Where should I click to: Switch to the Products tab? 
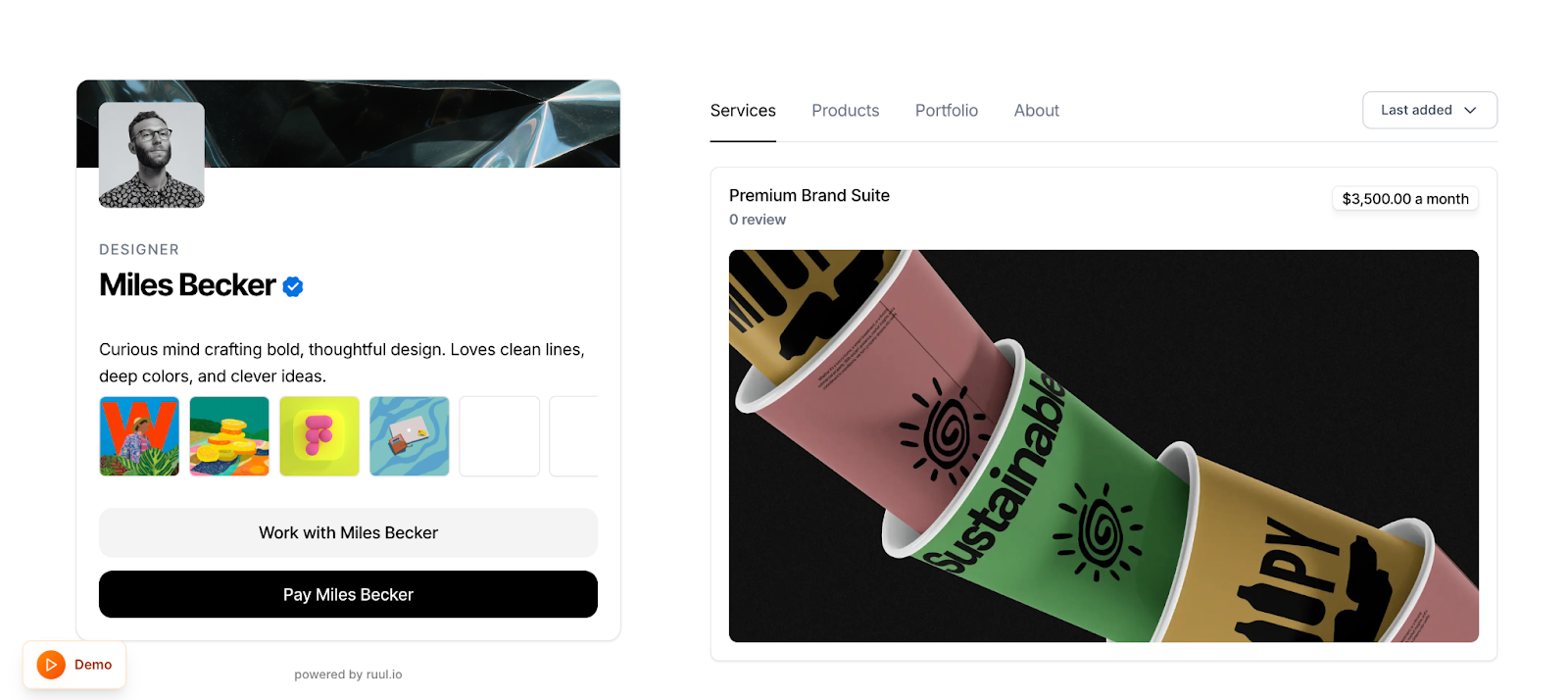pyautogui.click(x=846, y=111)
